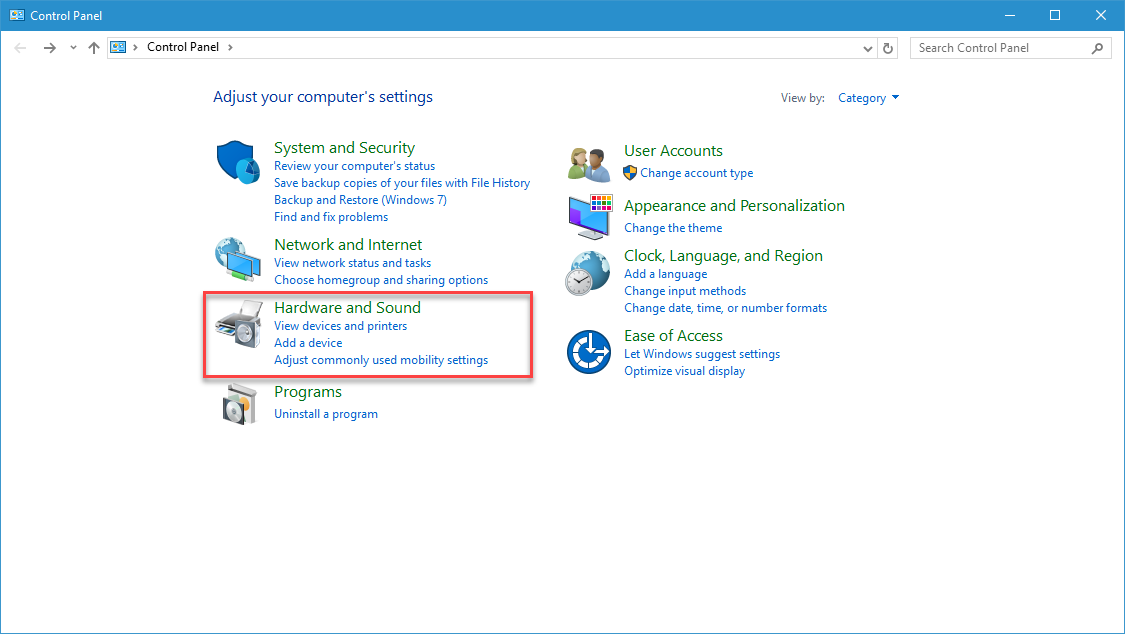The image size is (1125, 634).
Task: Open Appearance and Personalization heading
Action: coord(734,207)
